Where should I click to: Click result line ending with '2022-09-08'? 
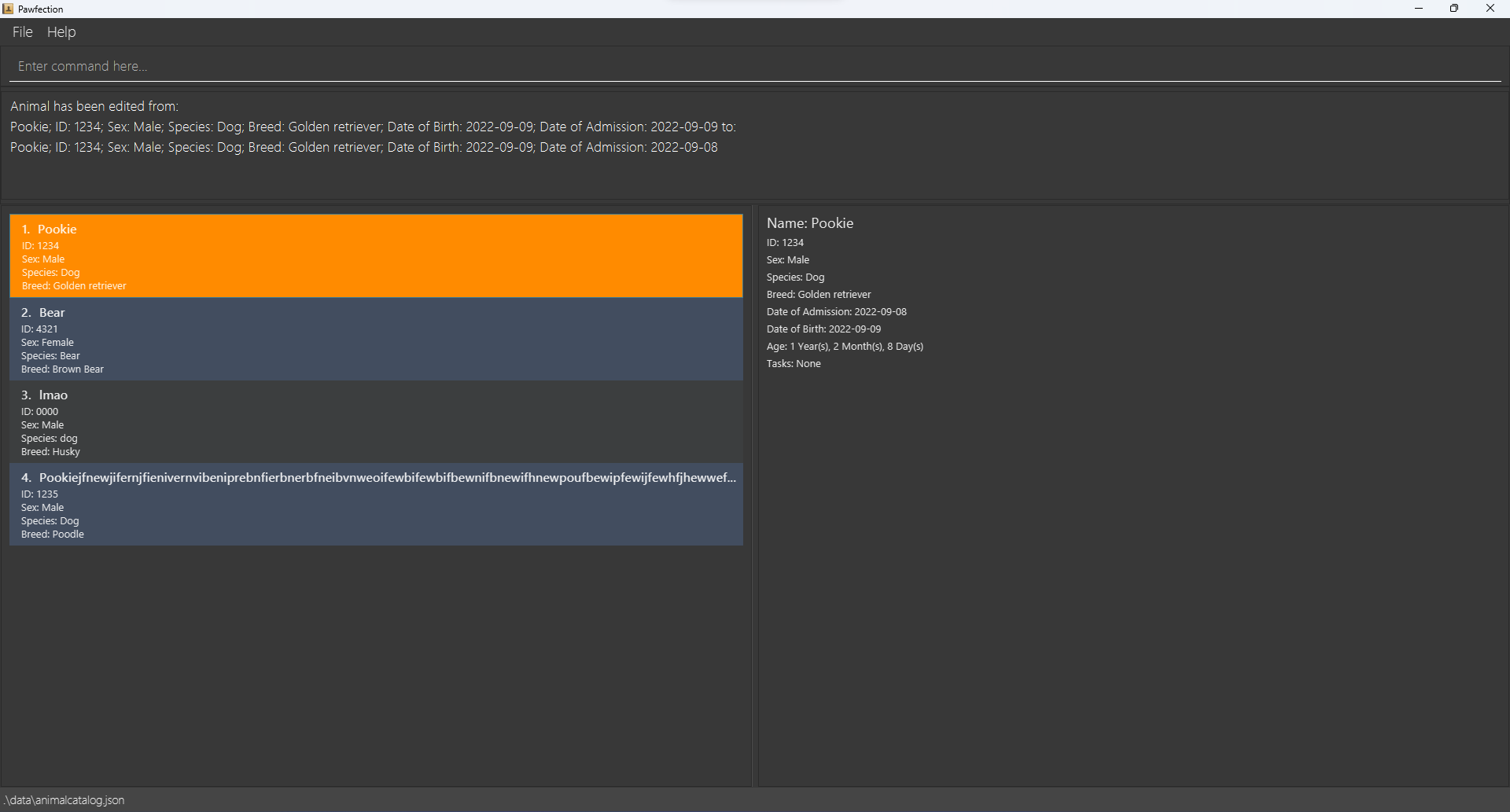[x=364, y=147]
